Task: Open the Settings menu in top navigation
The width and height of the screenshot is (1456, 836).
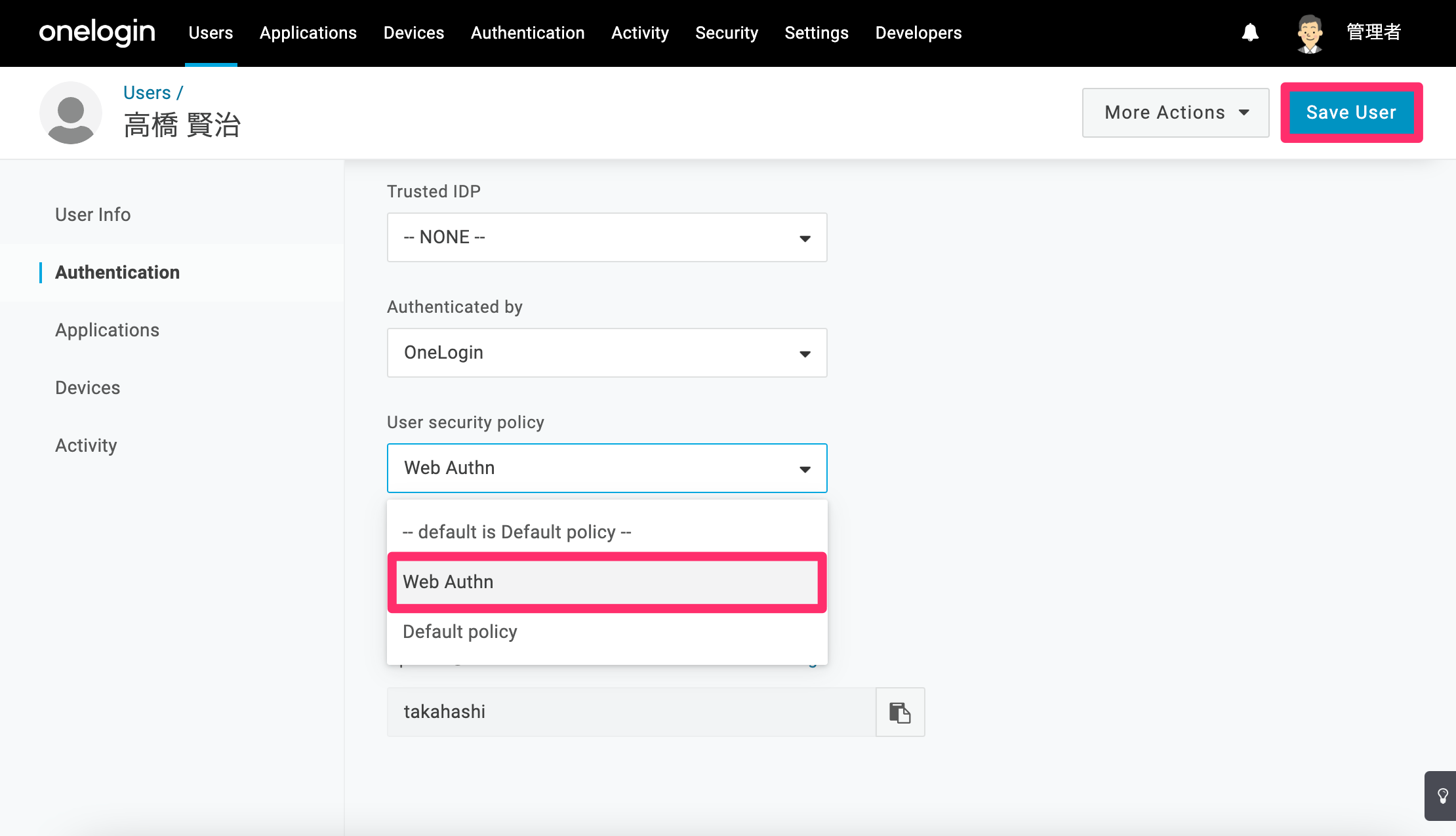Action: coord(817,33)
